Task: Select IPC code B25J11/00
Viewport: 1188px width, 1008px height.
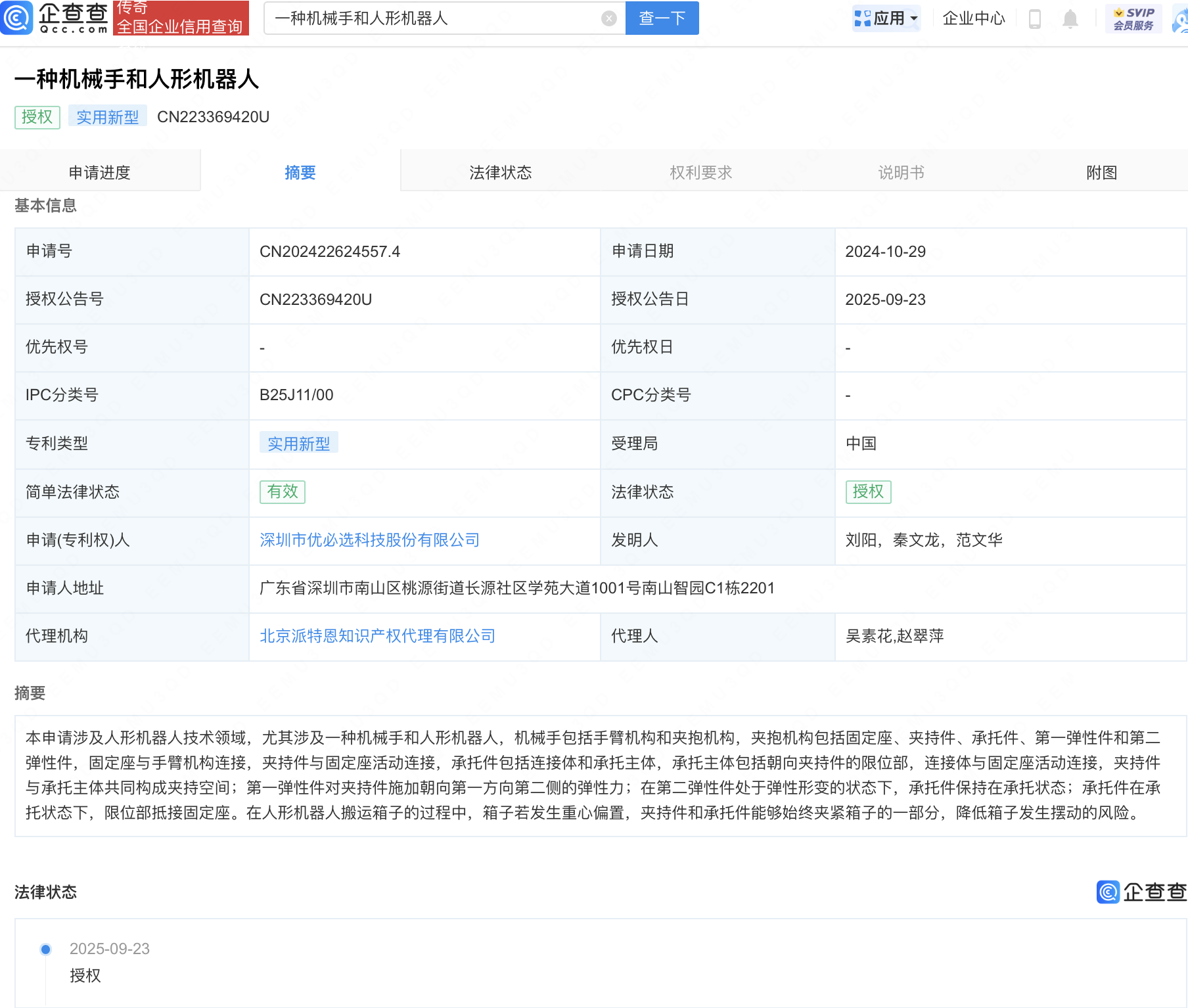Action: [296, 395]
